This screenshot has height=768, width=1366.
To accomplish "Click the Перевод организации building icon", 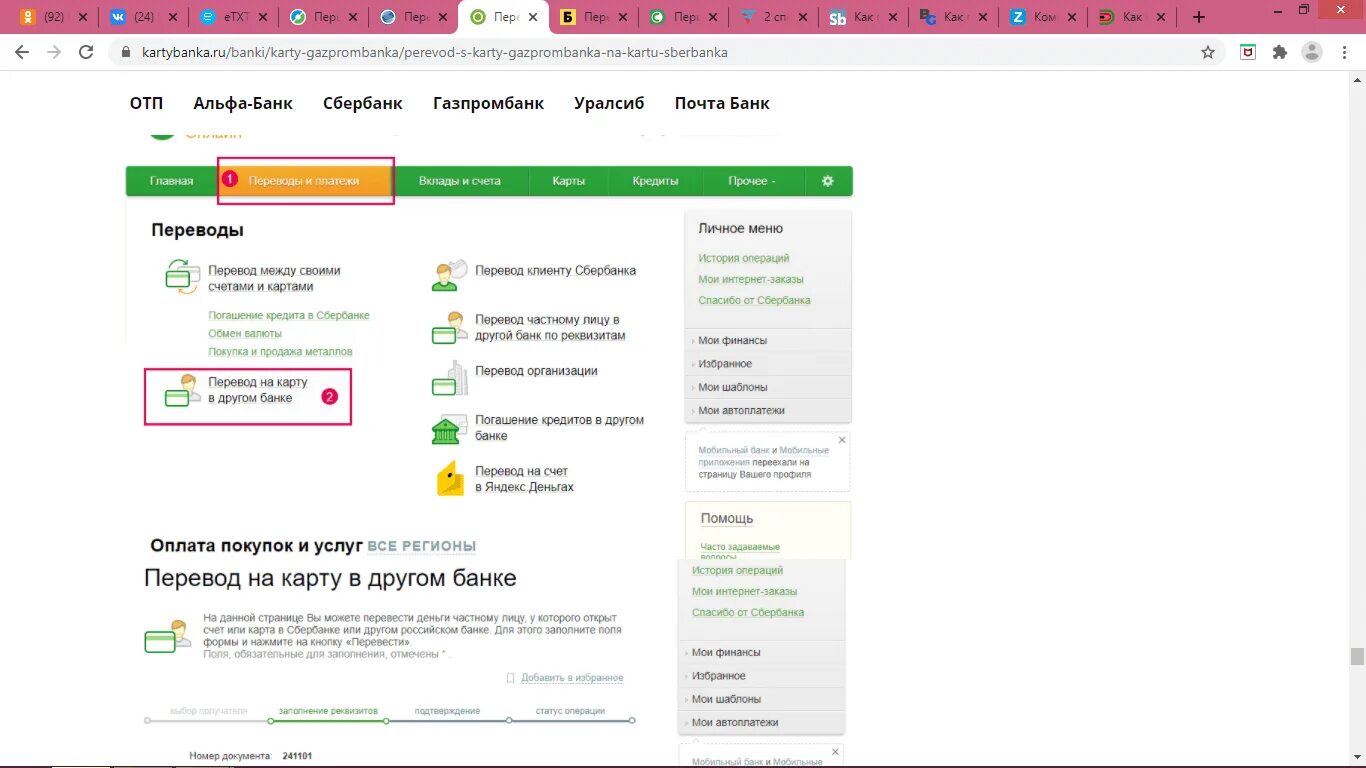I will [x=450, y=378].
